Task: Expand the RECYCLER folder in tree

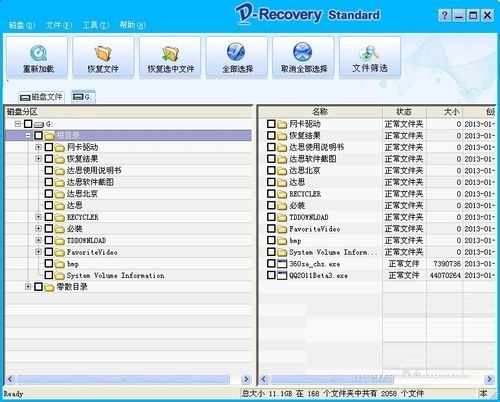Action: click(38, 217)
